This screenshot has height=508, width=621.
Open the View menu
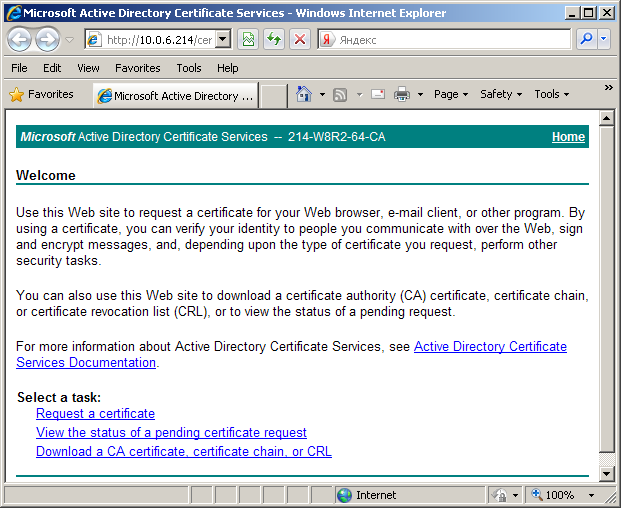click(x=88, y=68)
